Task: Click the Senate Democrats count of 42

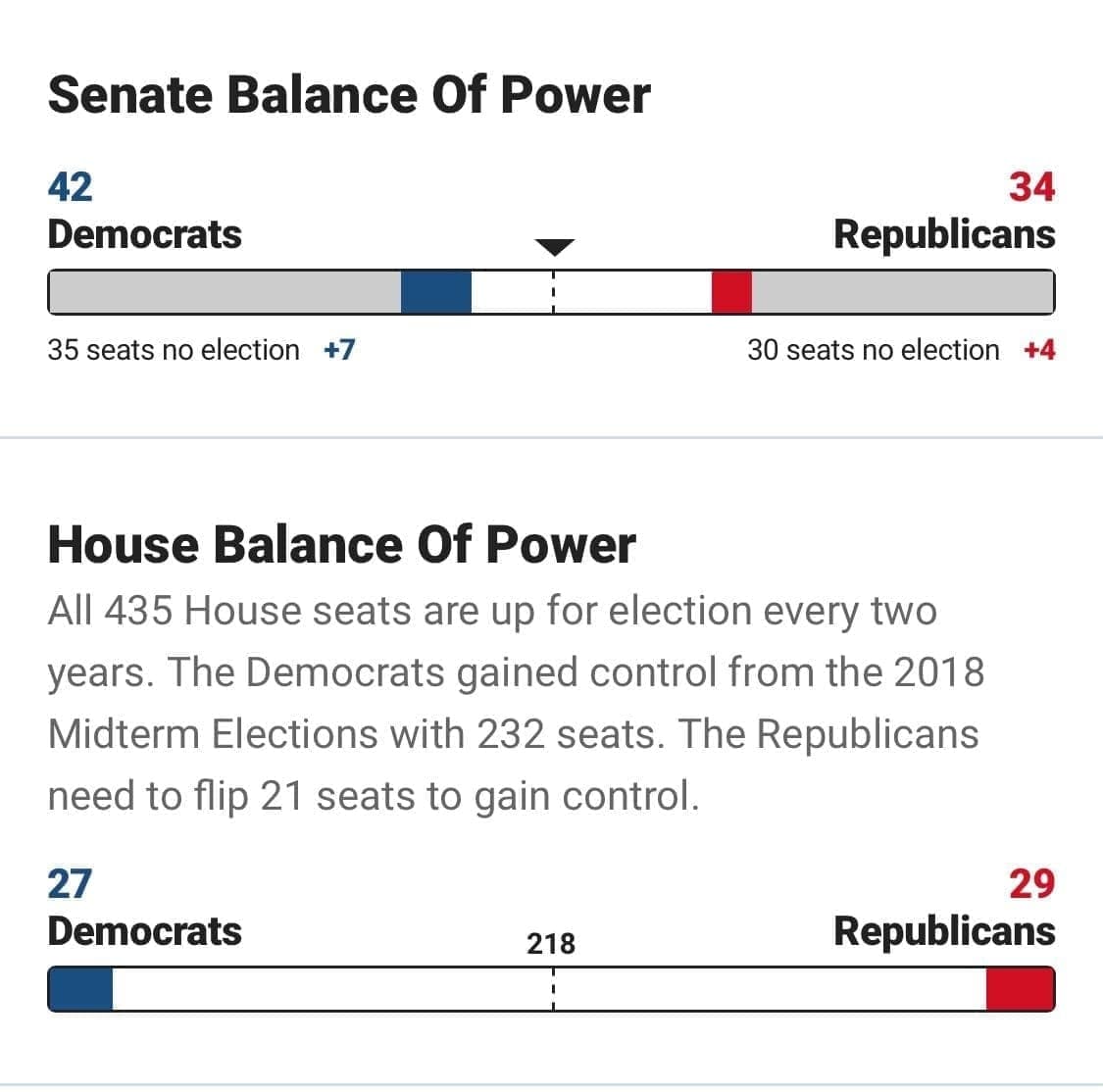Action: coord(70,186)
